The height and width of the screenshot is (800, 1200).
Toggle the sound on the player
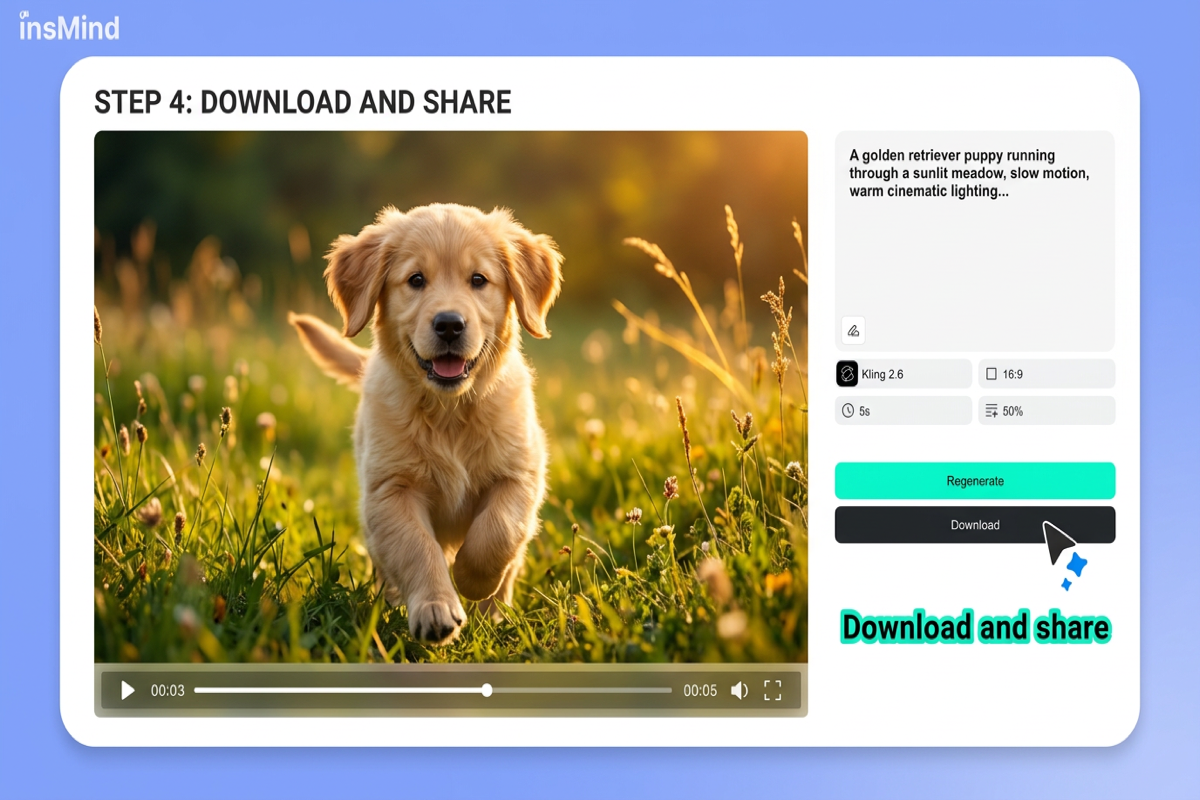(x=740, y=690)
